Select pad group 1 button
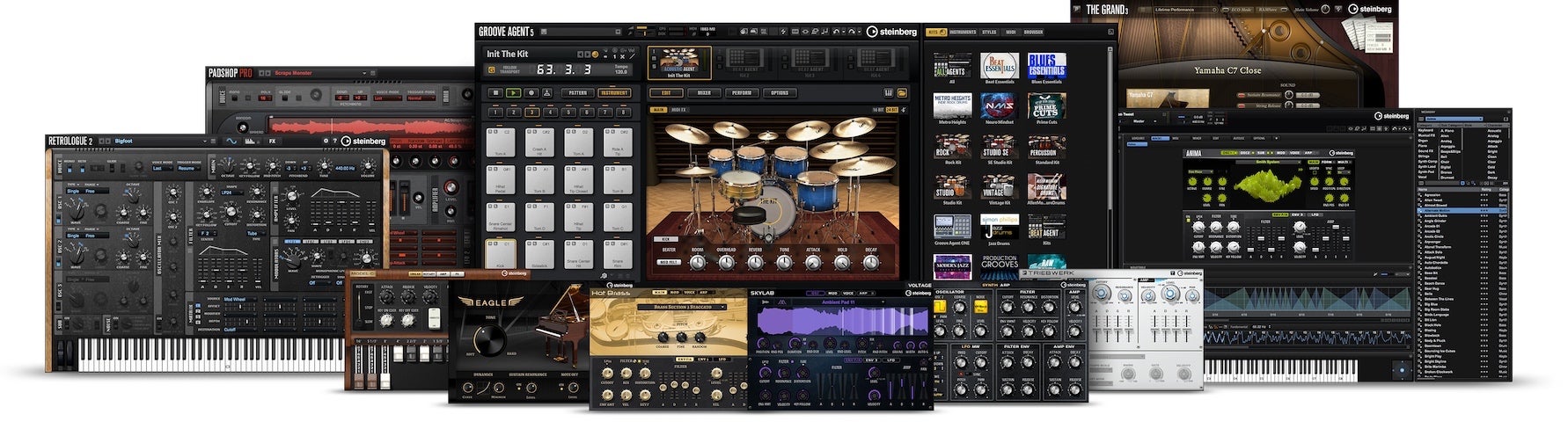 pos(495,113)
